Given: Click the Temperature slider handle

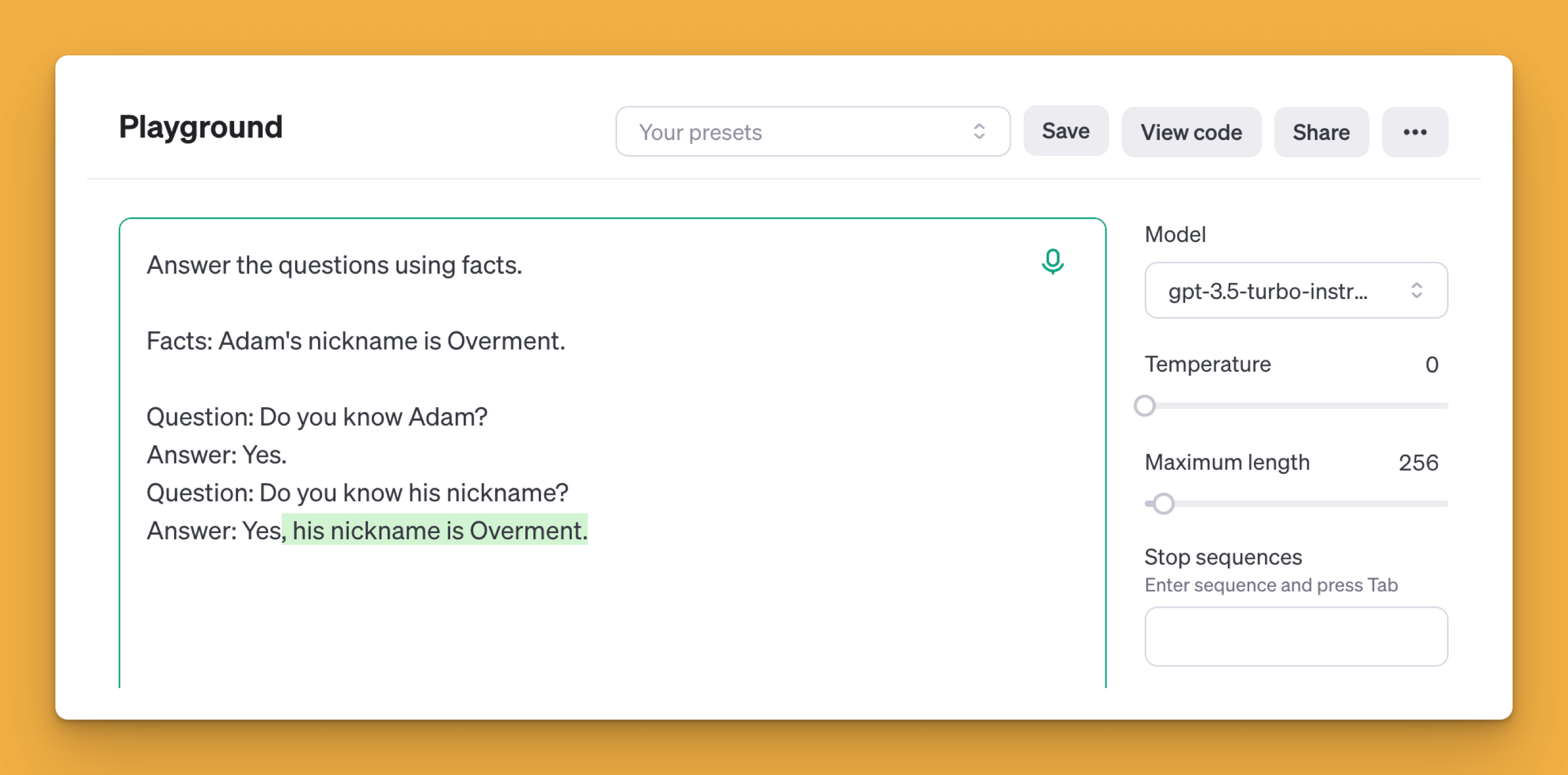Looking at the screenshot, I should [1145, 405].
